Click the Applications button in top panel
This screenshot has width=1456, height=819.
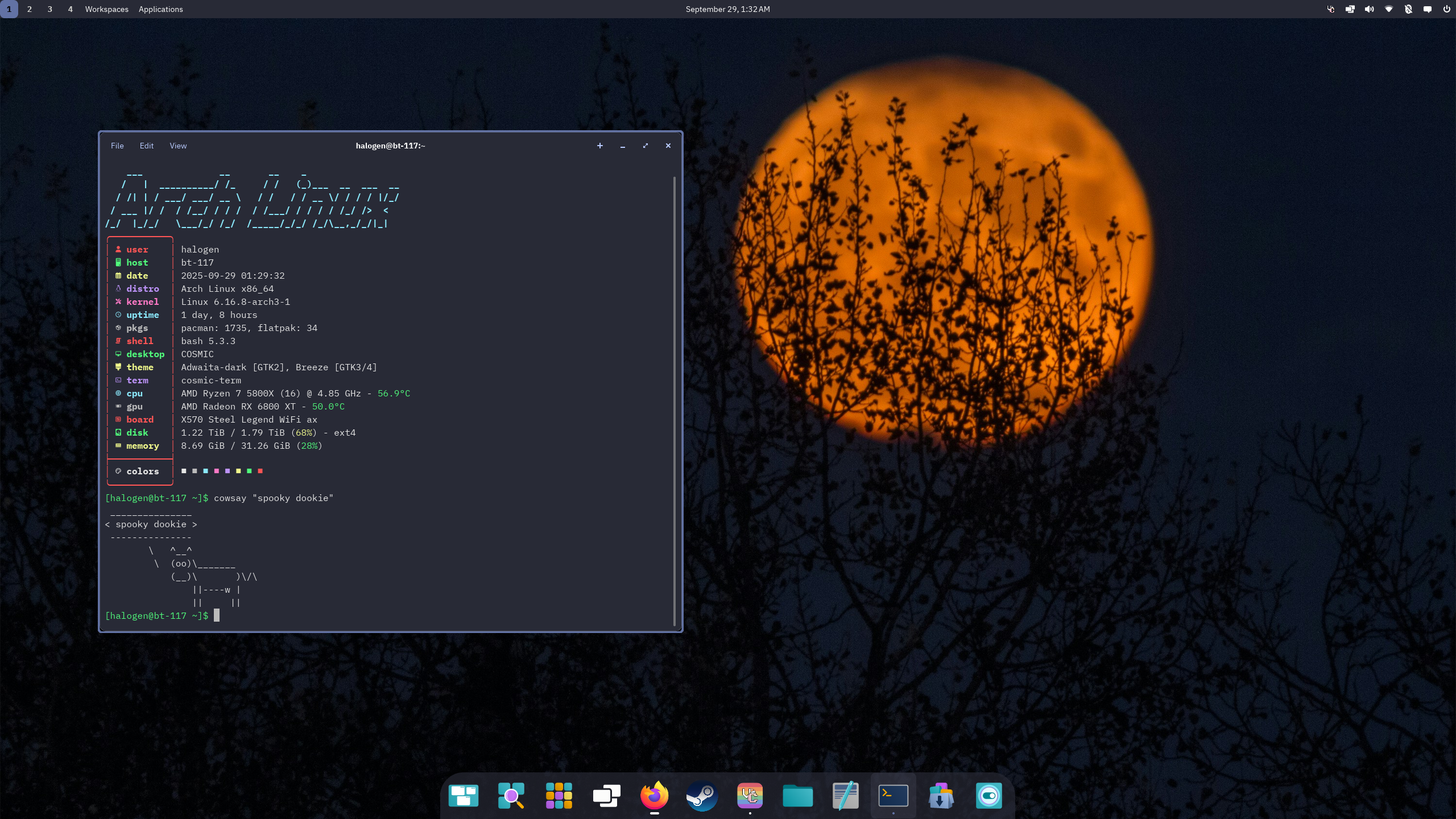(160, 9)
